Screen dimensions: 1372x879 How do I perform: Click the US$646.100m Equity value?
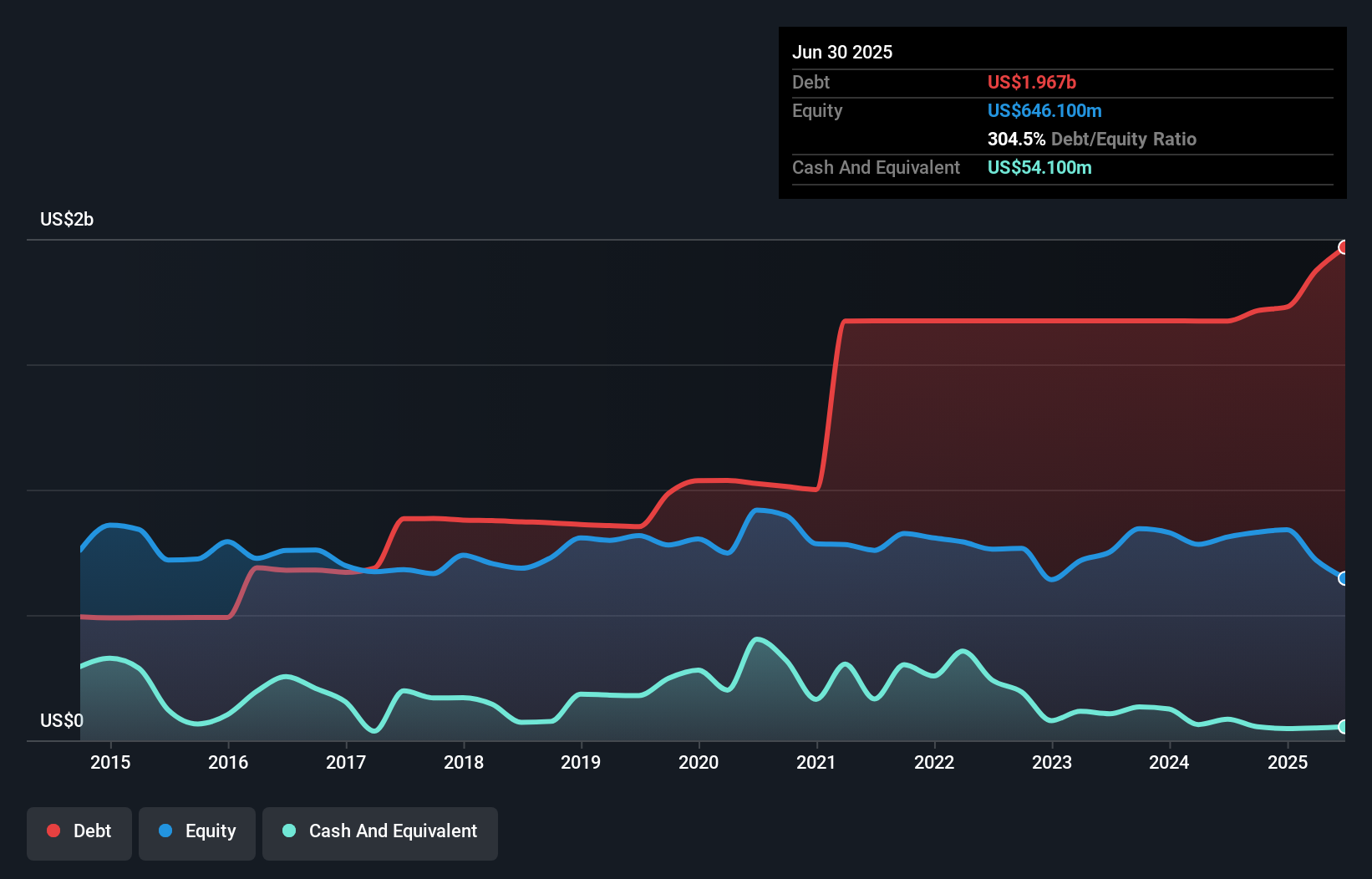click(x=1044, y=110)
